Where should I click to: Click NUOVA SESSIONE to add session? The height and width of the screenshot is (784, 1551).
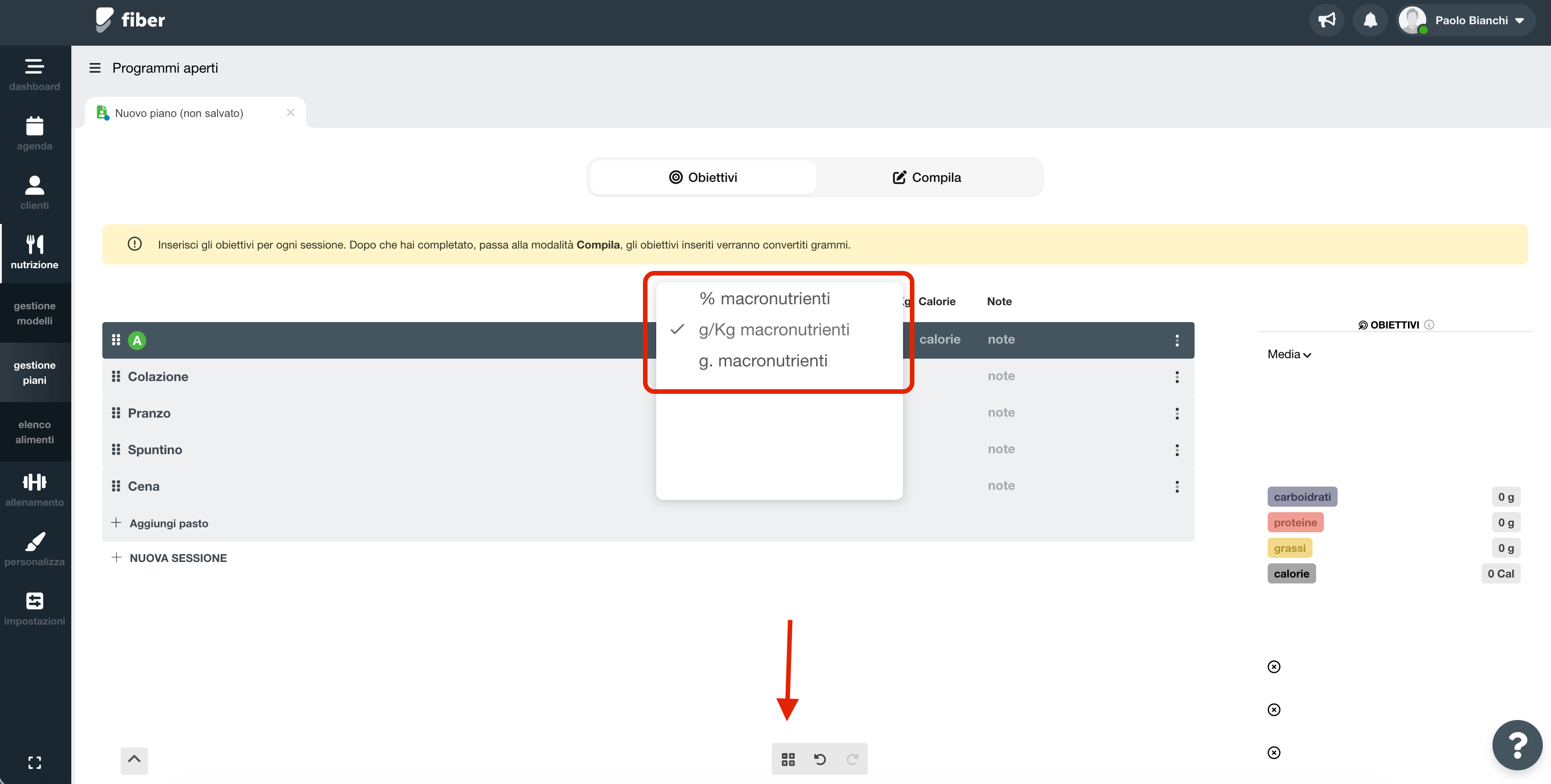[170, 557]
